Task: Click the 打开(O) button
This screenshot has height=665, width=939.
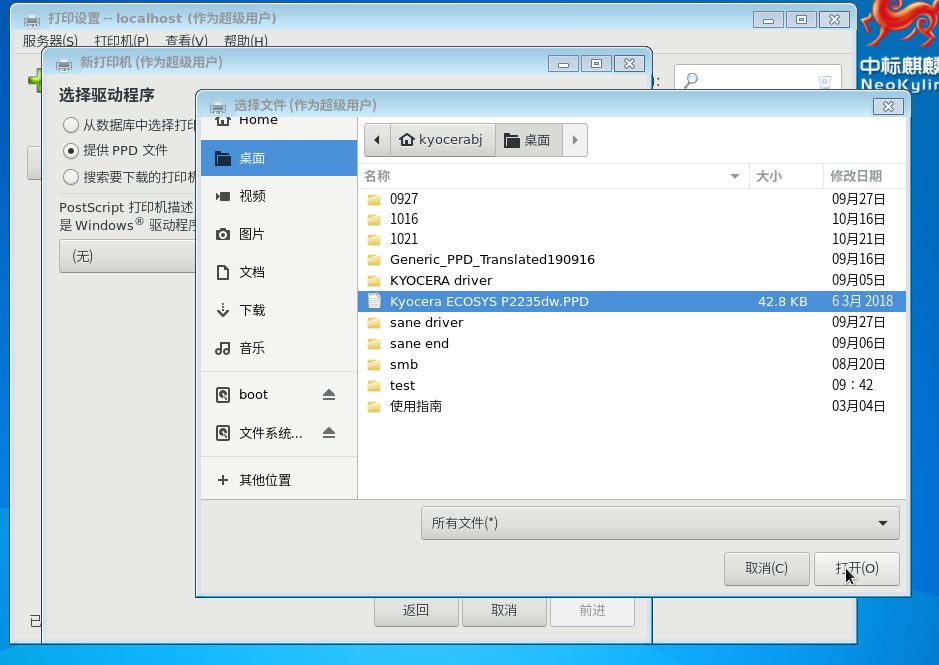Action: pyautogui.click(x=856, y=568)
